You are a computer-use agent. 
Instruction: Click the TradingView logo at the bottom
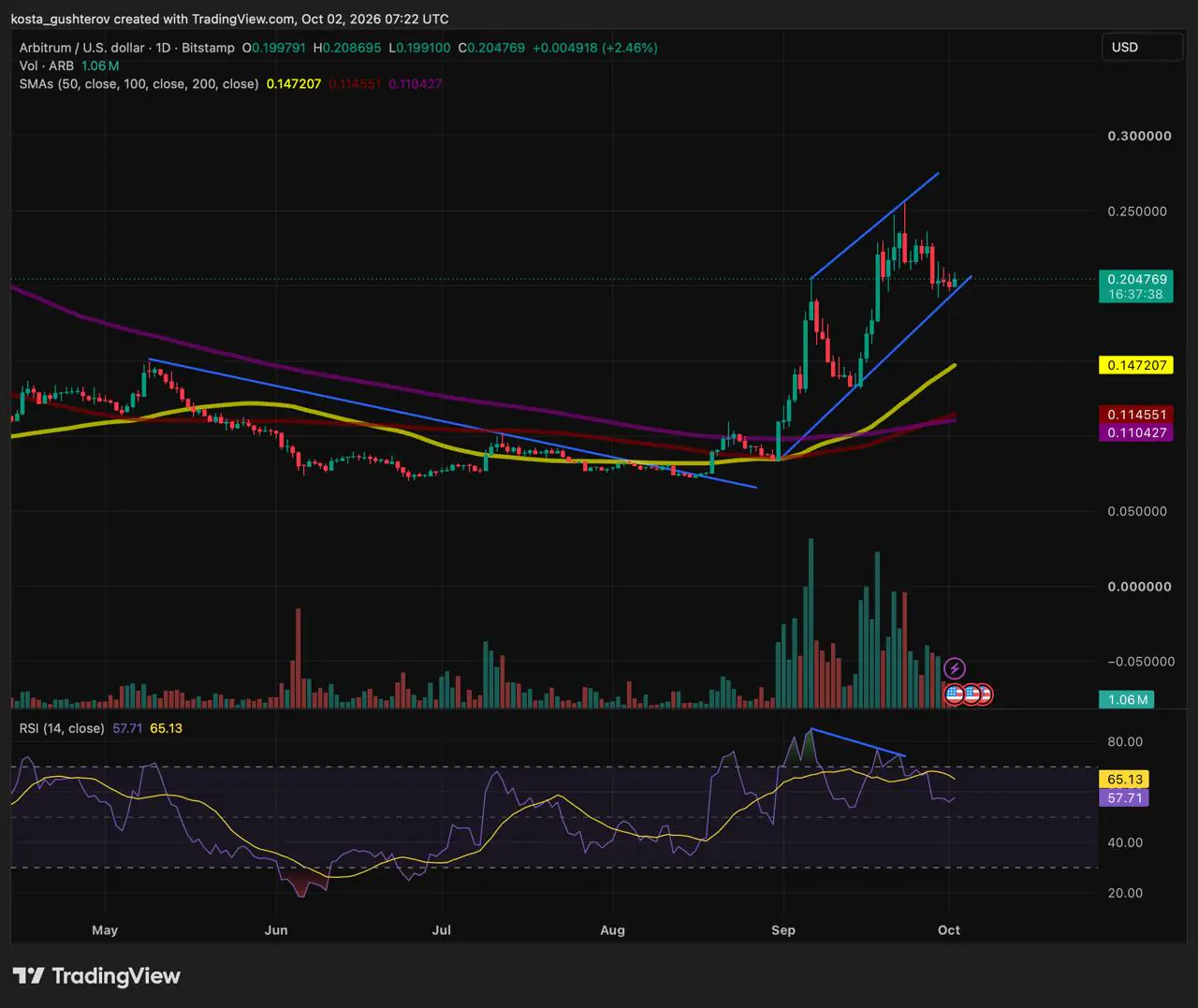coord(95,975)
